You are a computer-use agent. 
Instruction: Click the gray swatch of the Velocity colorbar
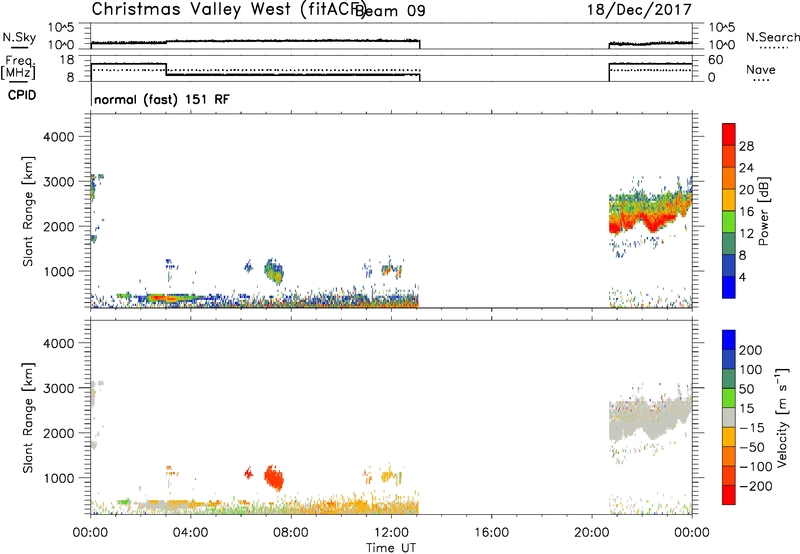click(729, 417)
